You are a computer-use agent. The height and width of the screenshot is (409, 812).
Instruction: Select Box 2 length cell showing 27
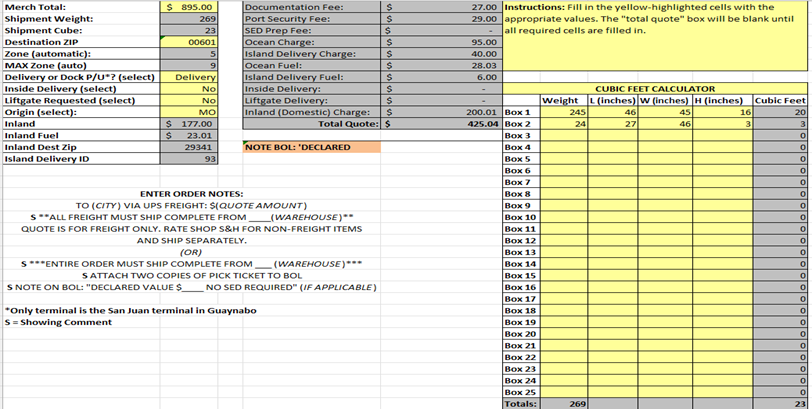pyautogui.click(x=612, y=124)
